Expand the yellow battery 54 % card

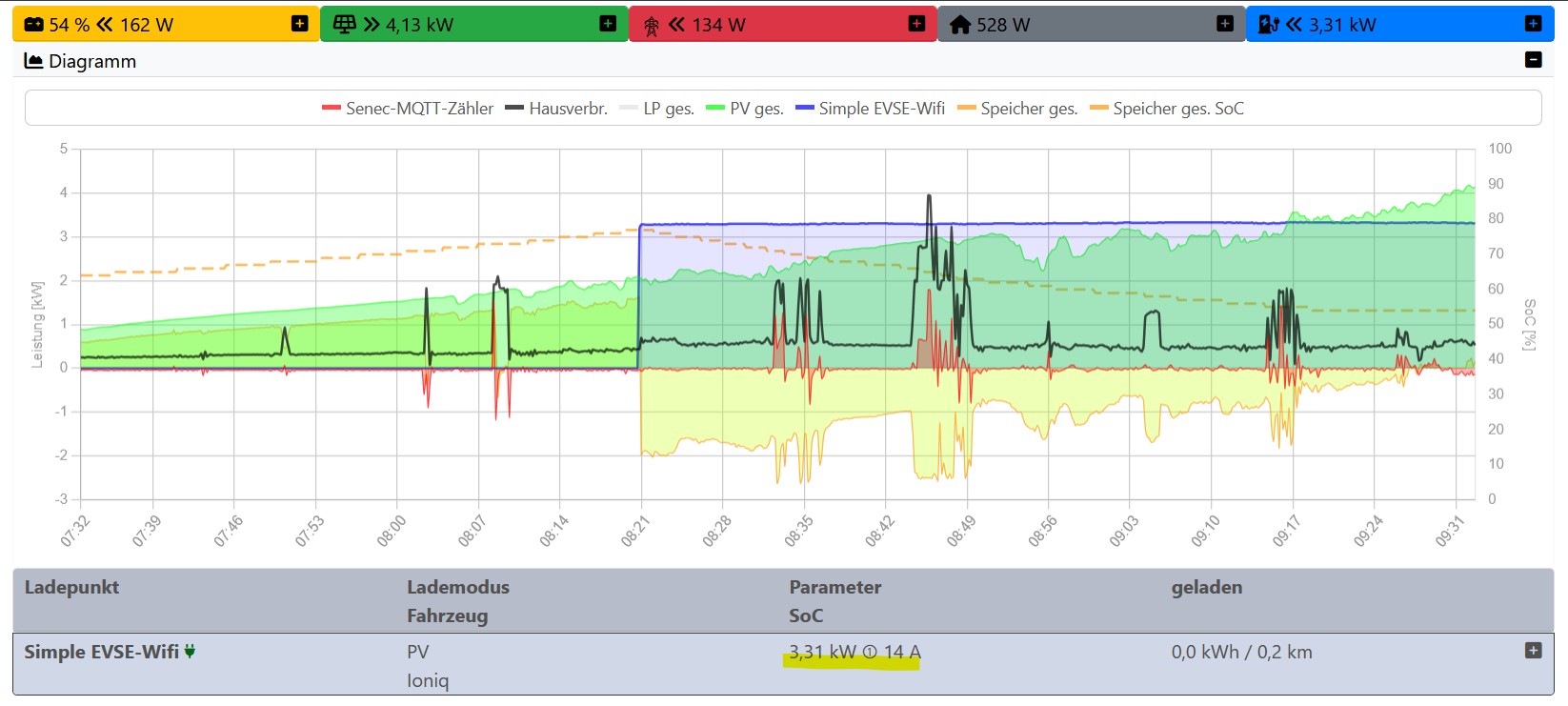[x=299, y=24]
